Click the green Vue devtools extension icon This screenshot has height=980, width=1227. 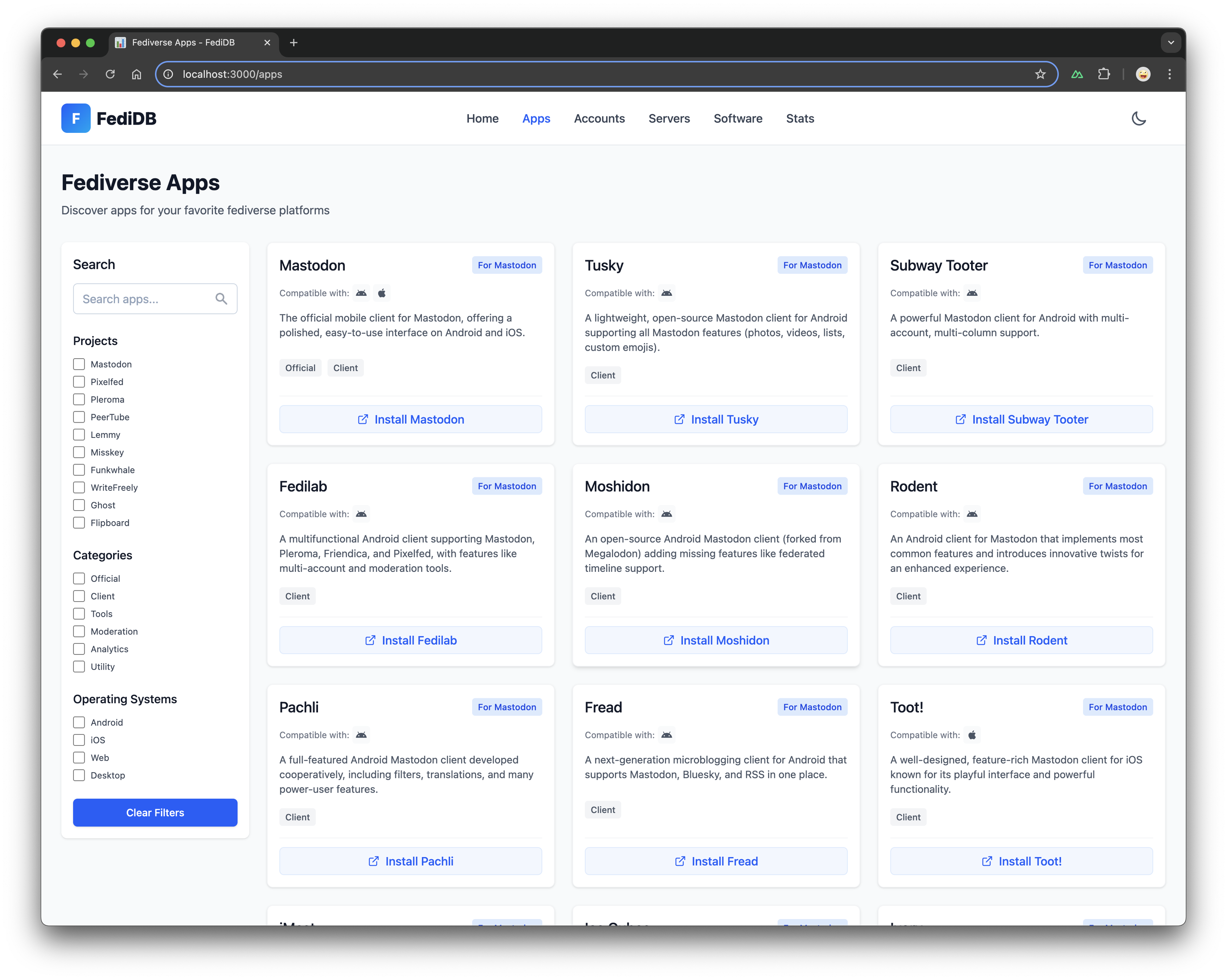[x=1077, y=74]
